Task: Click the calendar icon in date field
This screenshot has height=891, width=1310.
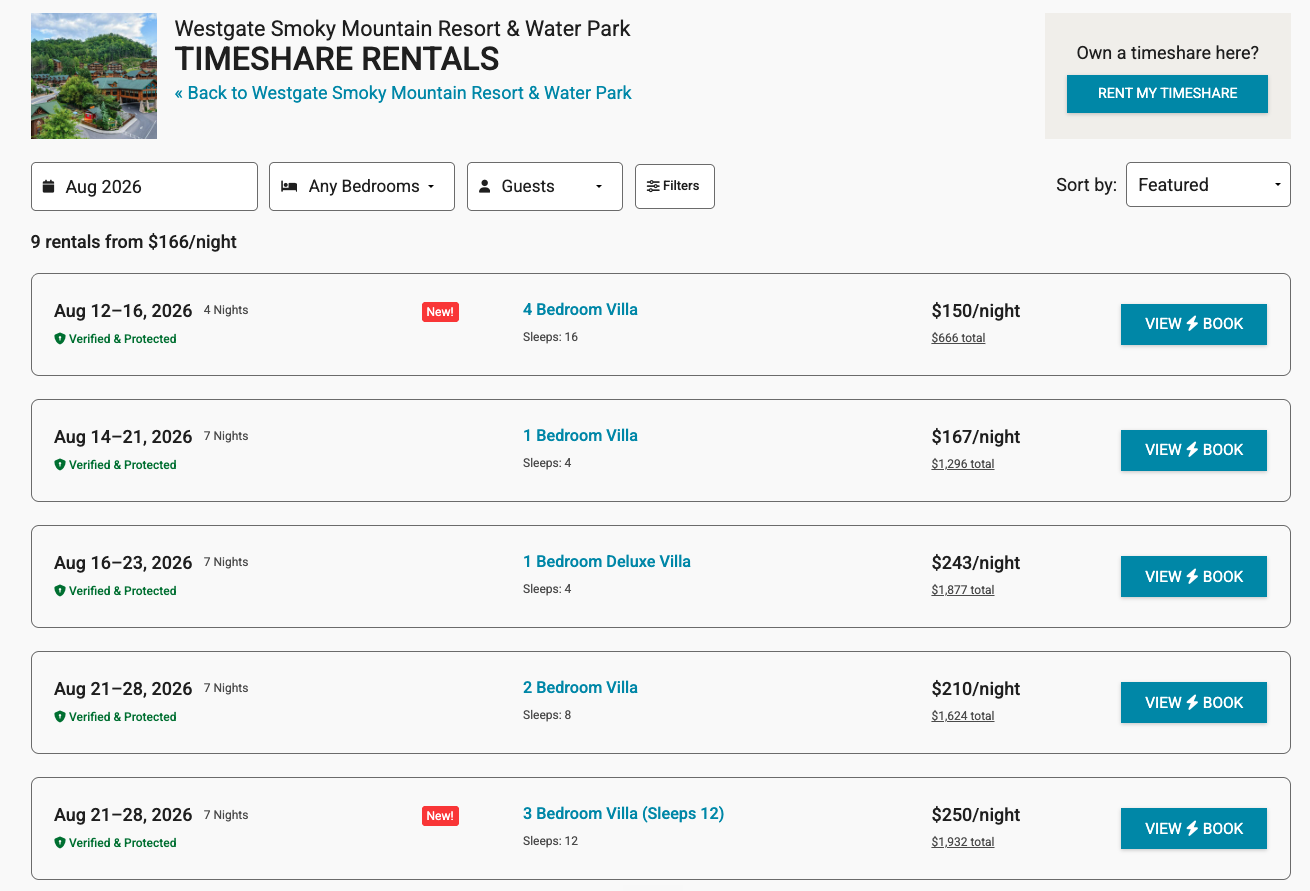Action: click(x=49, y=187)
